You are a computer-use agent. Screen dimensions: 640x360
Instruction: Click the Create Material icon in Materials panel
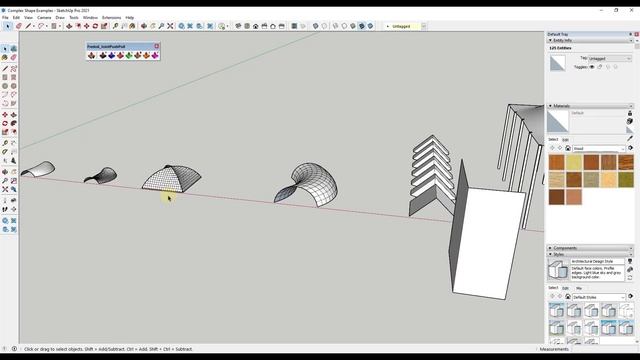(630, 121)
